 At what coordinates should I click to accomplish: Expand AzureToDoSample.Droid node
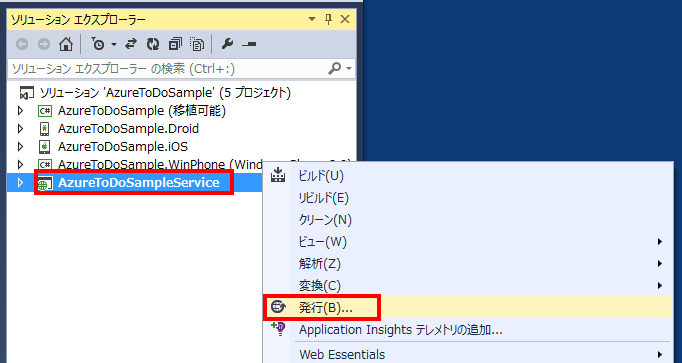point(20,129)
